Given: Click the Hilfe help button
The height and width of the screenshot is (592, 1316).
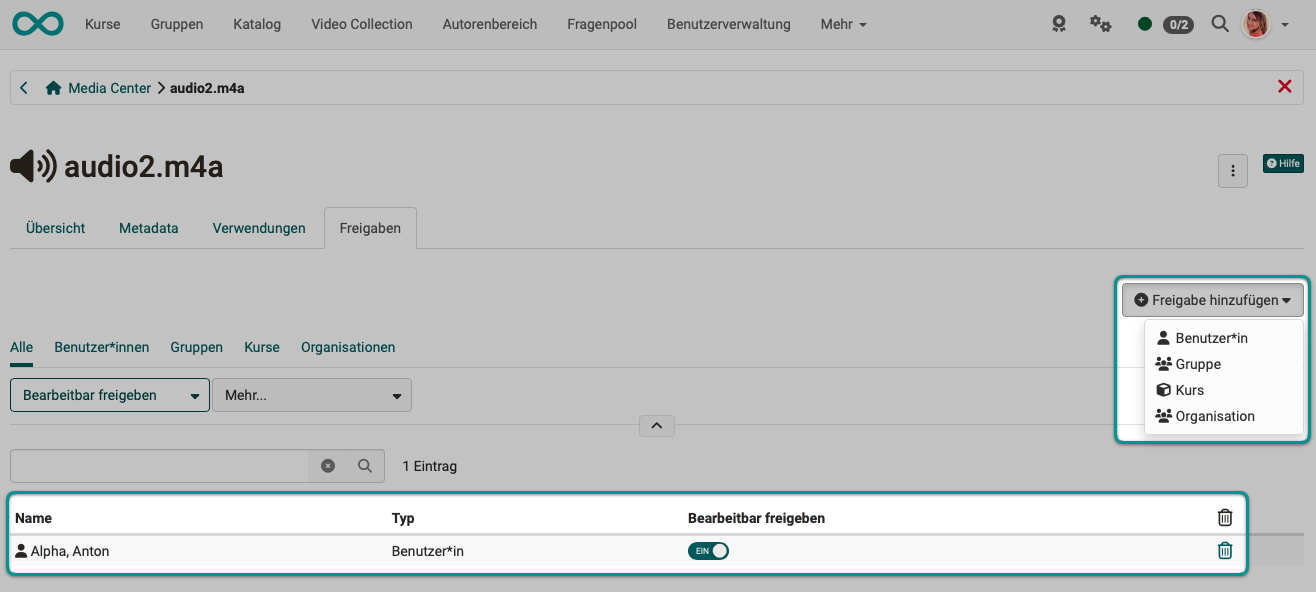Looking at the screenshot, I should pos(1283,164).
